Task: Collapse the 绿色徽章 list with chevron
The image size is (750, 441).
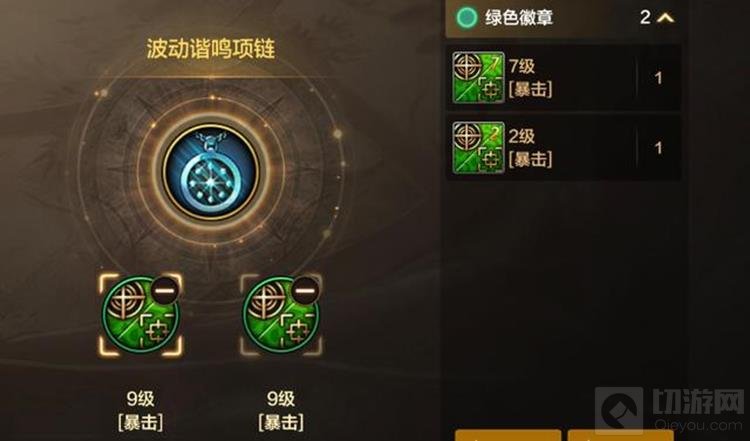Action: point(665,18)
